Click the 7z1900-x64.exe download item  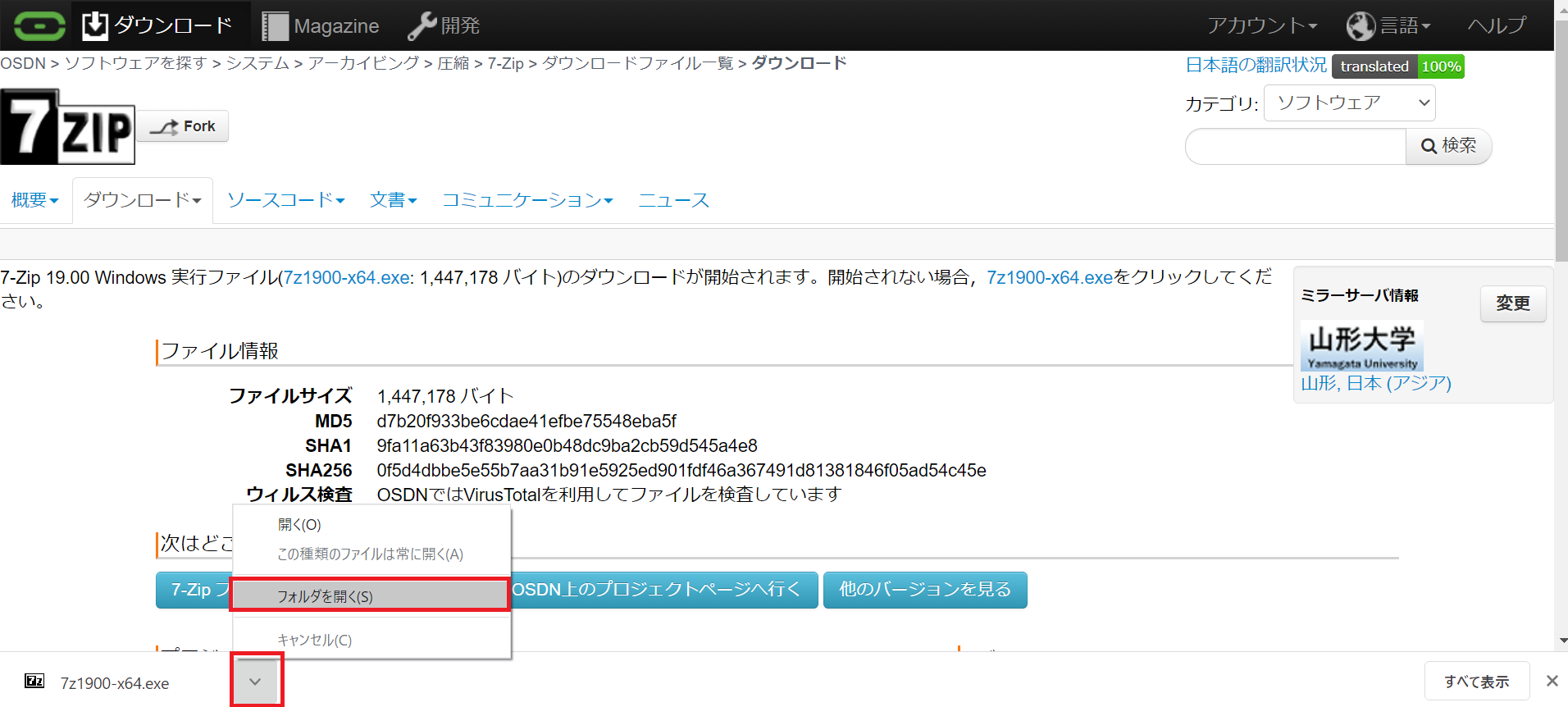(x=115, y=683)
